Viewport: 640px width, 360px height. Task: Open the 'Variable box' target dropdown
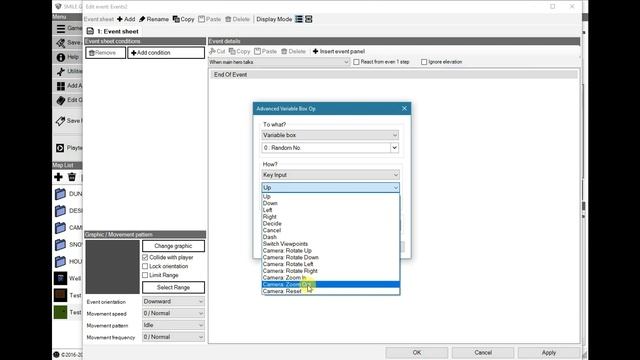(330, 135)
